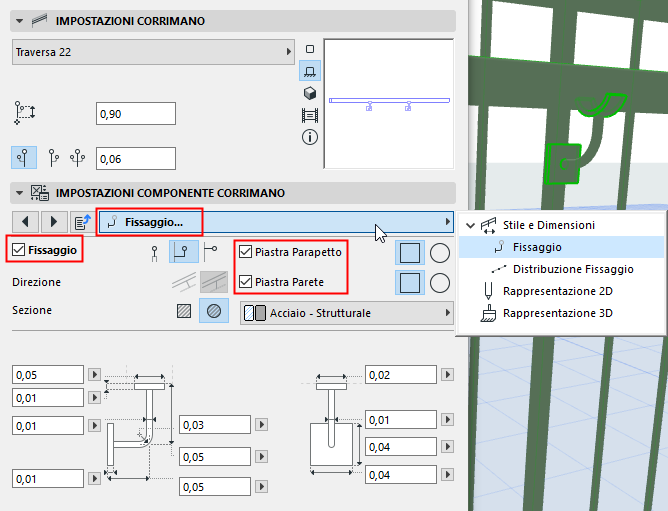
Task: Choose square shape for Piastra Parete
Action: click(410, 283)
